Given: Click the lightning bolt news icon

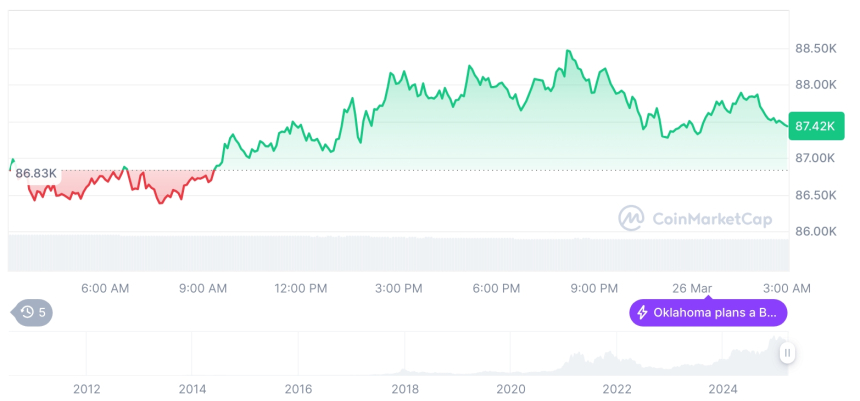Looking at the screenshot, I should [x=642, y=313].
